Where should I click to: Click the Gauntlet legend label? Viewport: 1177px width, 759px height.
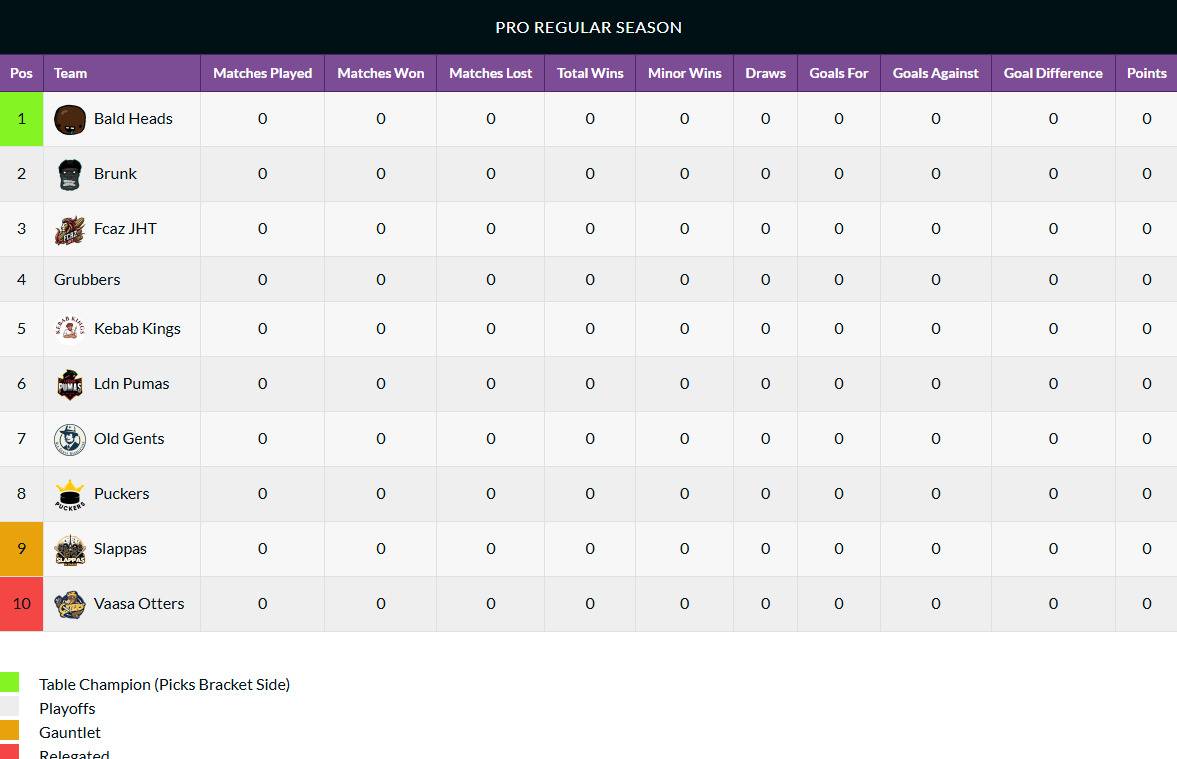tap(70, 732)
